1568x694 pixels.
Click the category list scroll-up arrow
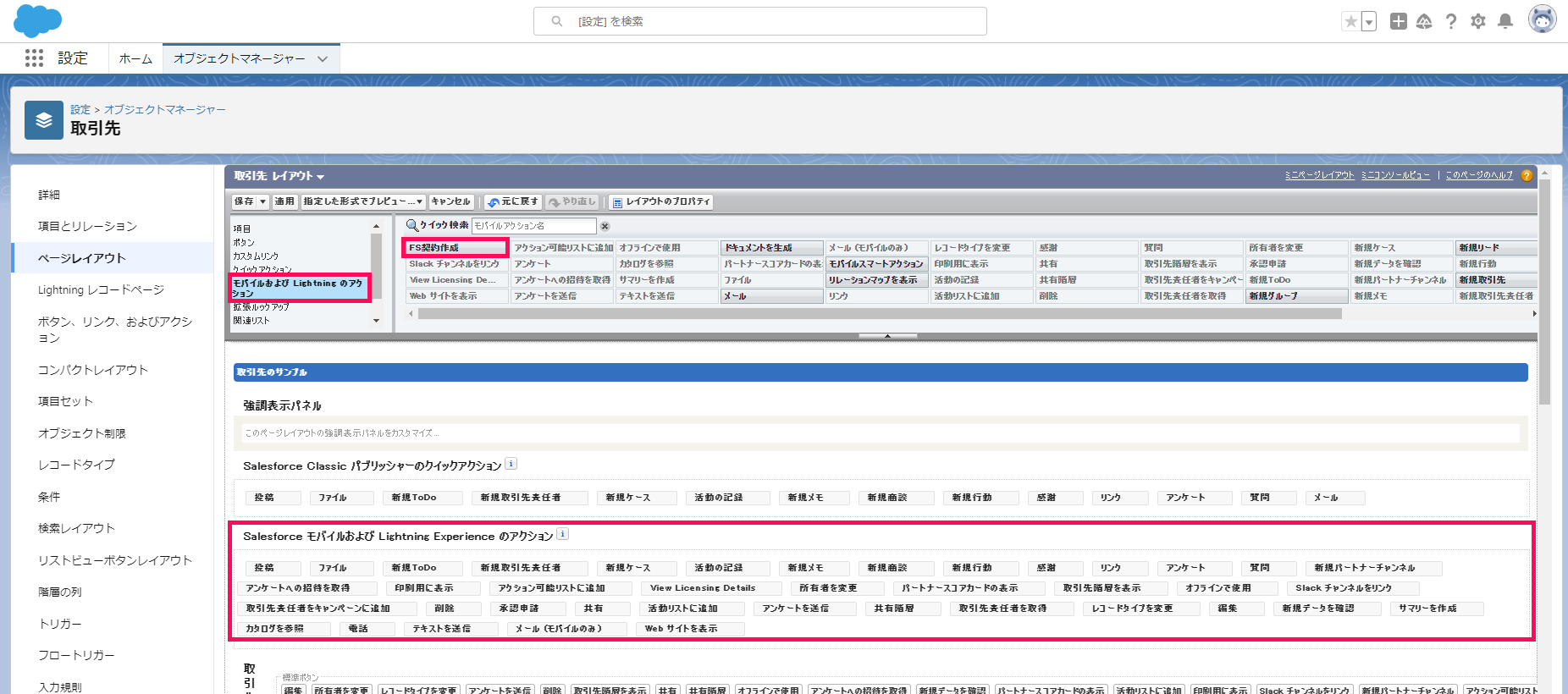376,226
